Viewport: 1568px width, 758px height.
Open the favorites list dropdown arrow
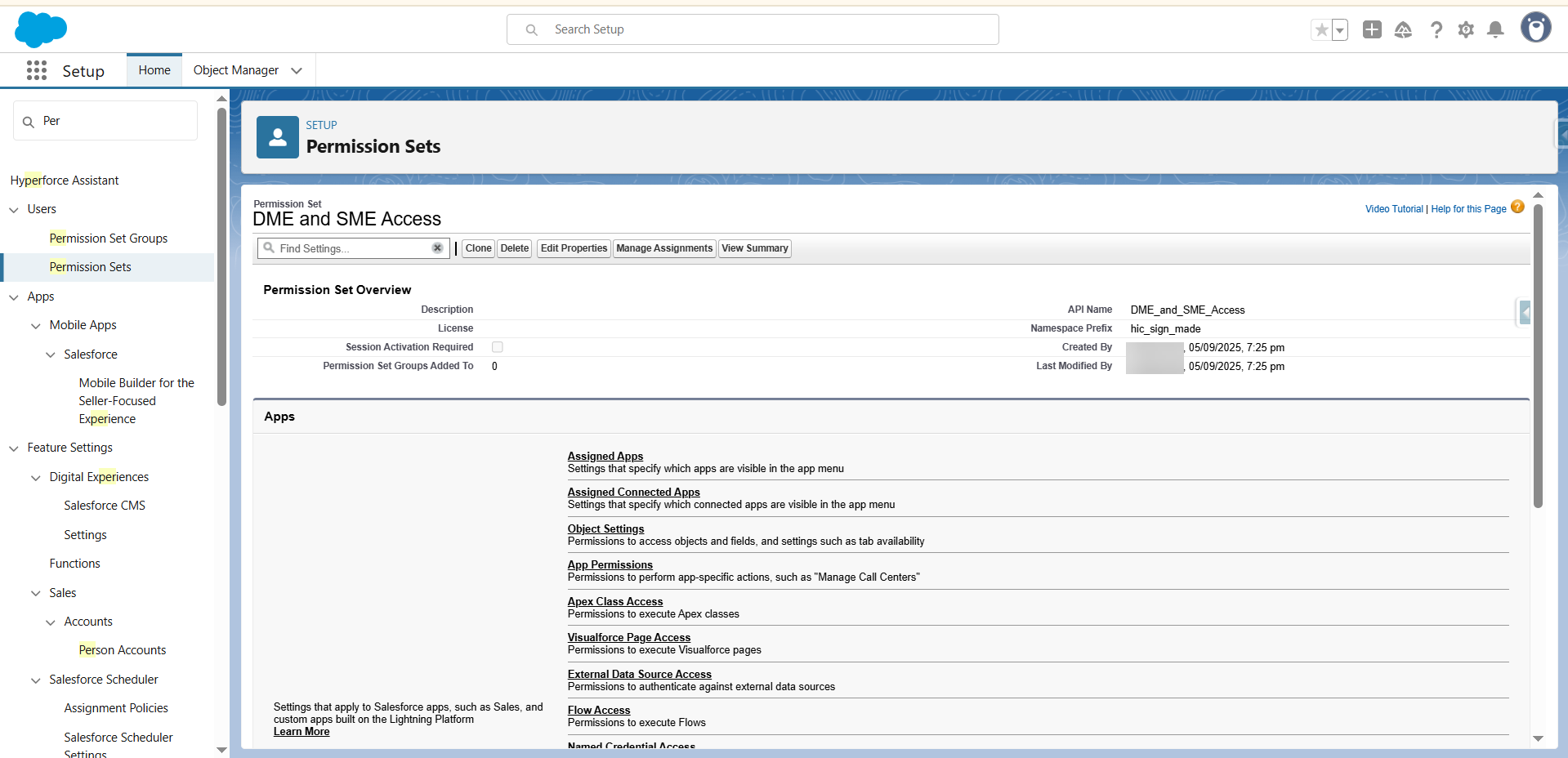(x=1340, y=30)
